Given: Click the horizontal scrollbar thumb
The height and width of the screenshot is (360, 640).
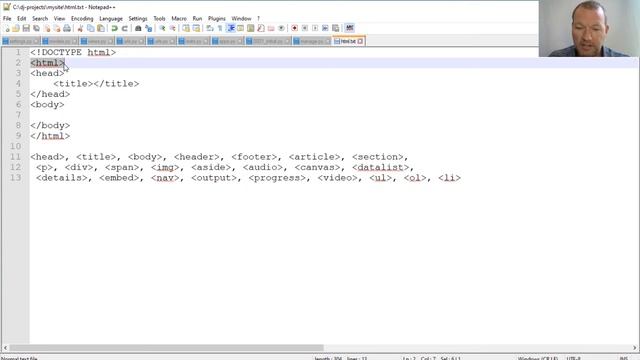Looking at the screenshot, I should click(166, 348).
